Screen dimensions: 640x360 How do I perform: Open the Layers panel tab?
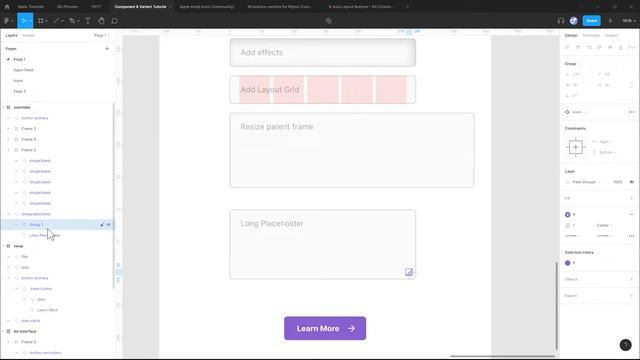pos(11,36)
